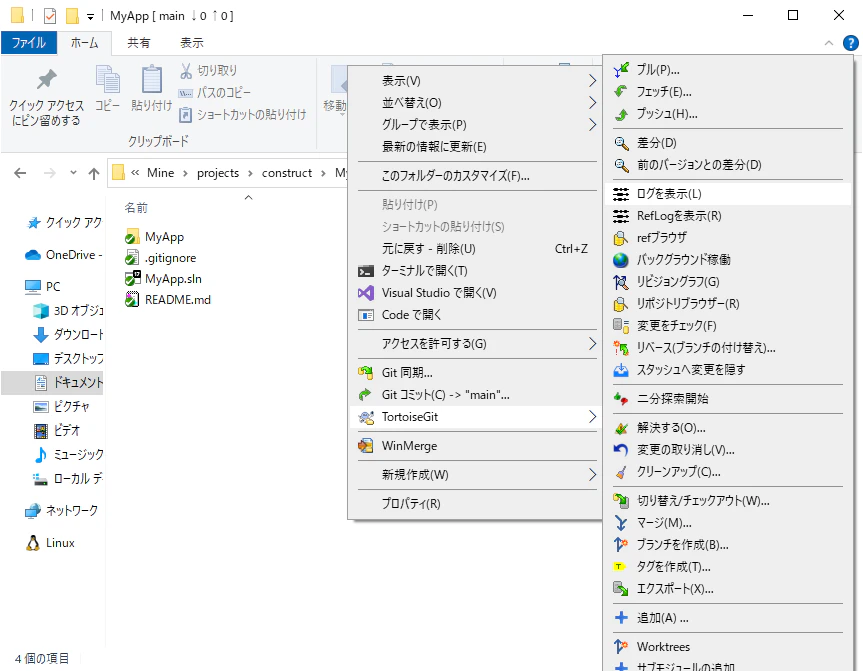Image resolution: width=863 pixels, height=671 pixels.
Task: Open the リビジョングラフ icon
Action: pos(621,282)
